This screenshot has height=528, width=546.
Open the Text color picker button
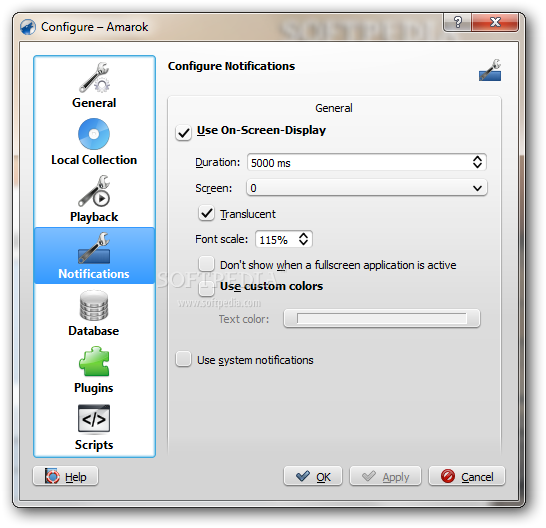tap(382, 318)
